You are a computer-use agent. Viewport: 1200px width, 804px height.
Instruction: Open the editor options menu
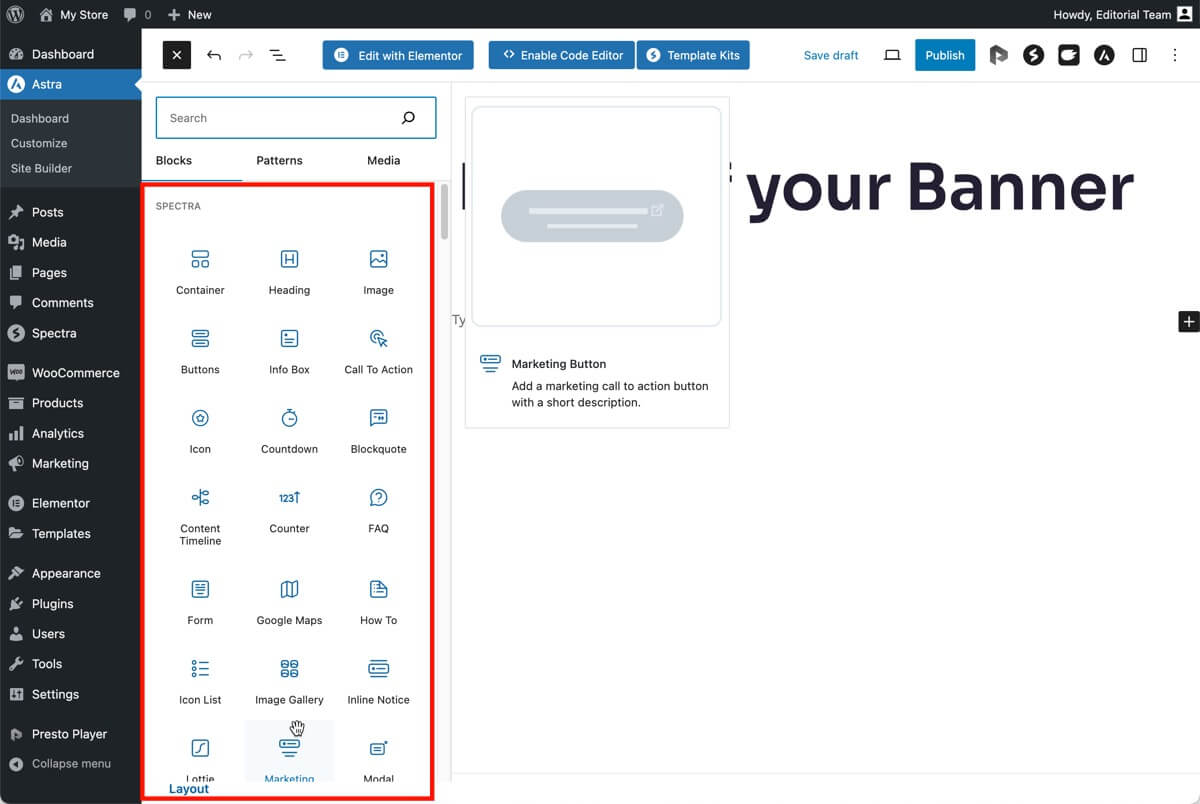[x=1175, y=55]
